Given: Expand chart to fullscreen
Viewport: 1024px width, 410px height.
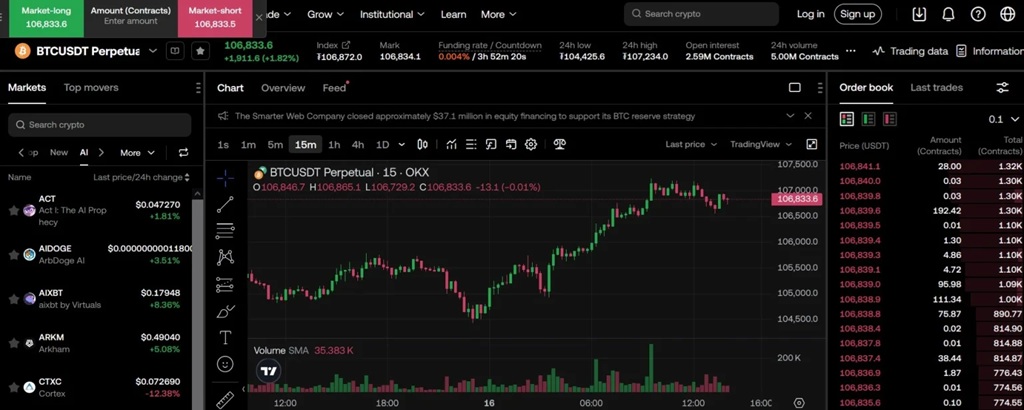Looking at the screenshot, I should pos(812,144).
